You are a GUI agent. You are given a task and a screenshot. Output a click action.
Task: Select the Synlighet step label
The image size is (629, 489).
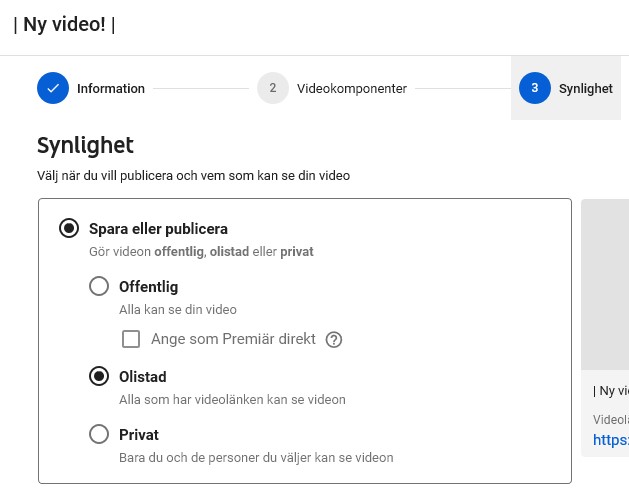tap(586, 89)
